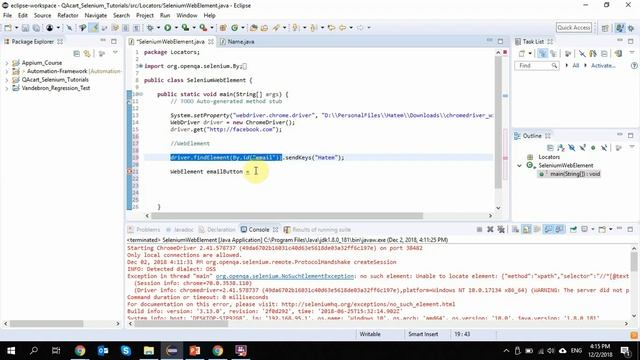This screenshot has height=360, width=640.
Task: Toggle Hide Non-Public Members in Outline
Action: [593, 148]
